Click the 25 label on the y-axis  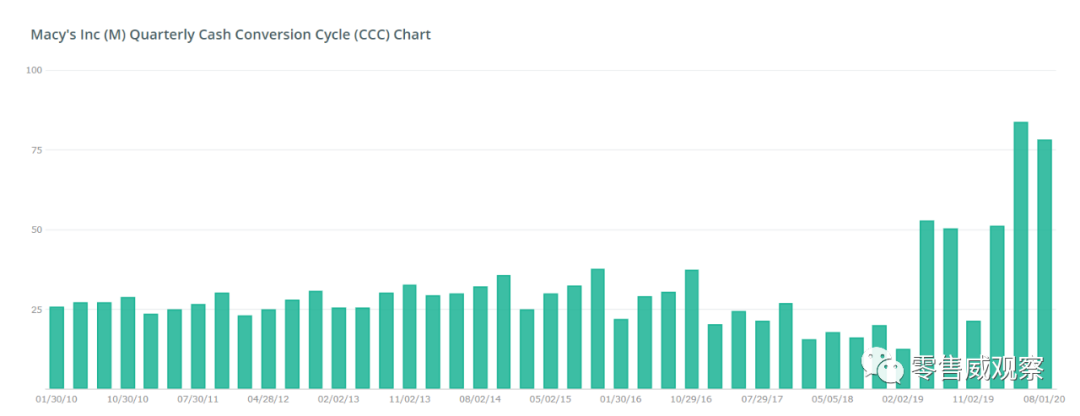(x=36, y=310)
